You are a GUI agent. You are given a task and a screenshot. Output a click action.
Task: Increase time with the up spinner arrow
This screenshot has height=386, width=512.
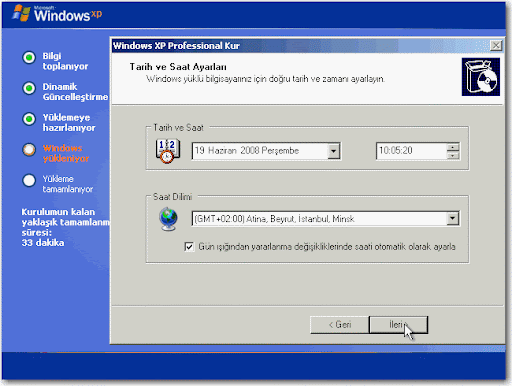(453, 147)
